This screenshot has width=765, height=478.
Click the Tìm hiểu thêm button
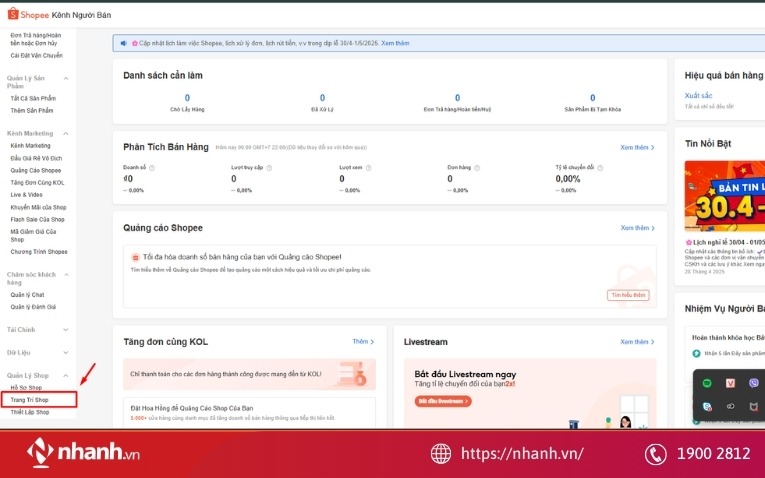click(627, 295)
